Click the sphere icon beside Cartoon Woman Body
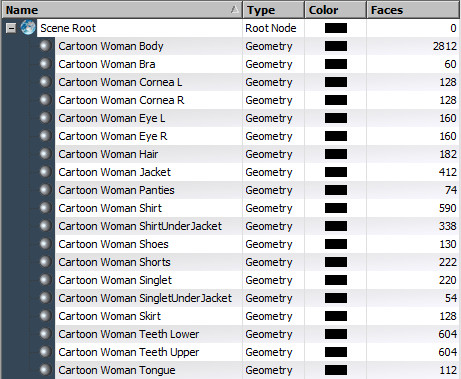The image size is (461, 379). (45, 46)
